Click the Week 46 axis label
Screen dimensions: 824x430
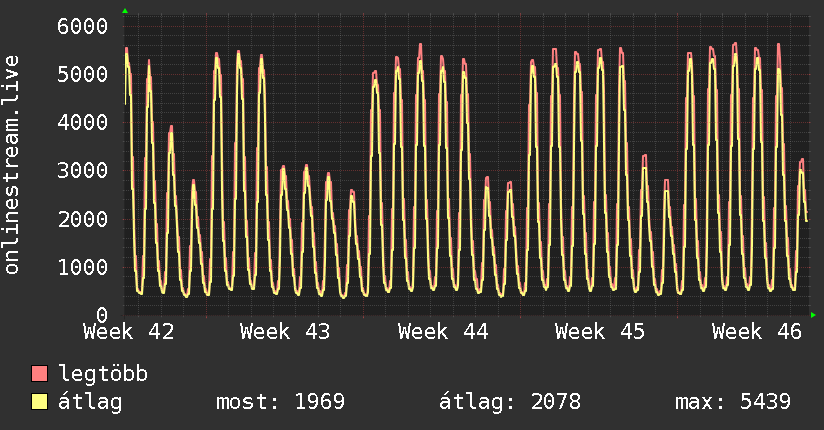pos(757,332)
